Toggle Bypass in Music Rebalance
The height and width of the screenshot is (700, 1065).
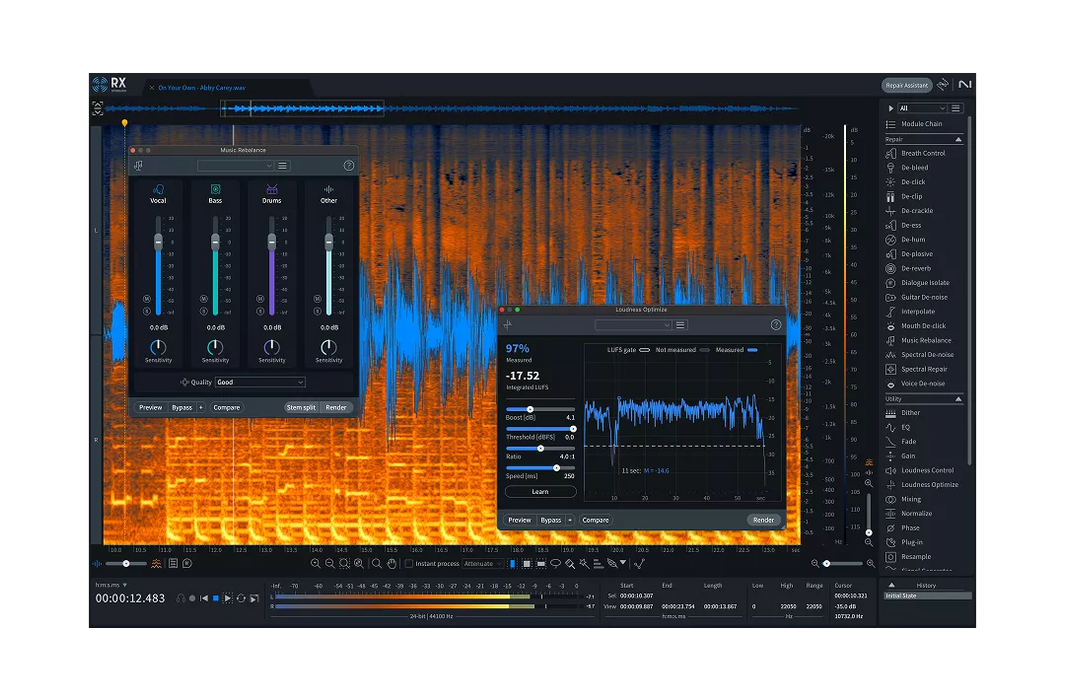tap(184, 407)
